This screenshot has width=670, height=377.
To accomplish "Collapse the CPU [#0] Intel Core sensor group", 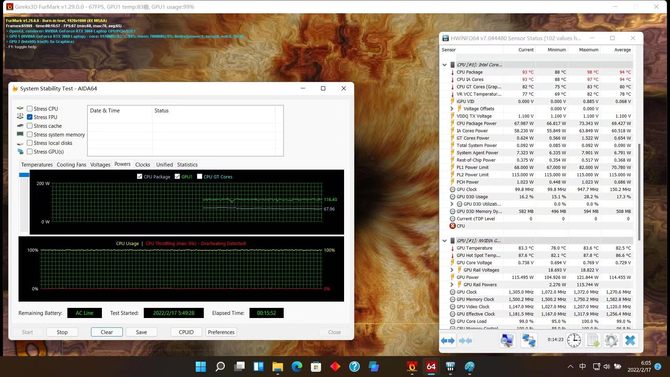I will coord(444,65).
